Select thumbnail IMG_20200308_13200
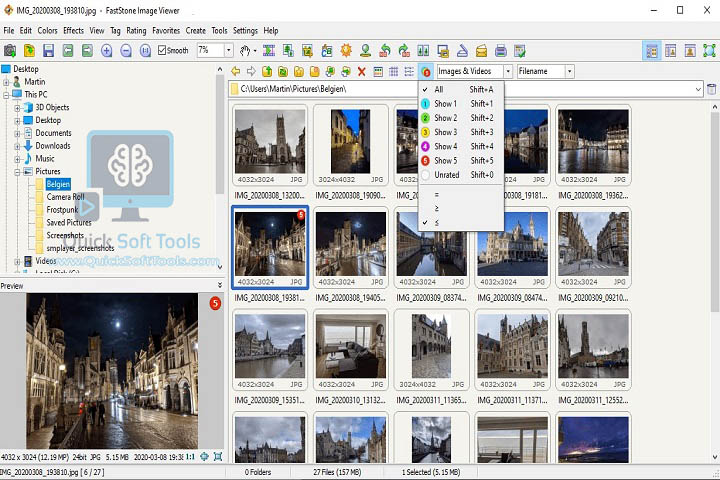The height and width of the screenshot is (480, 720). [x=270, y=145]
